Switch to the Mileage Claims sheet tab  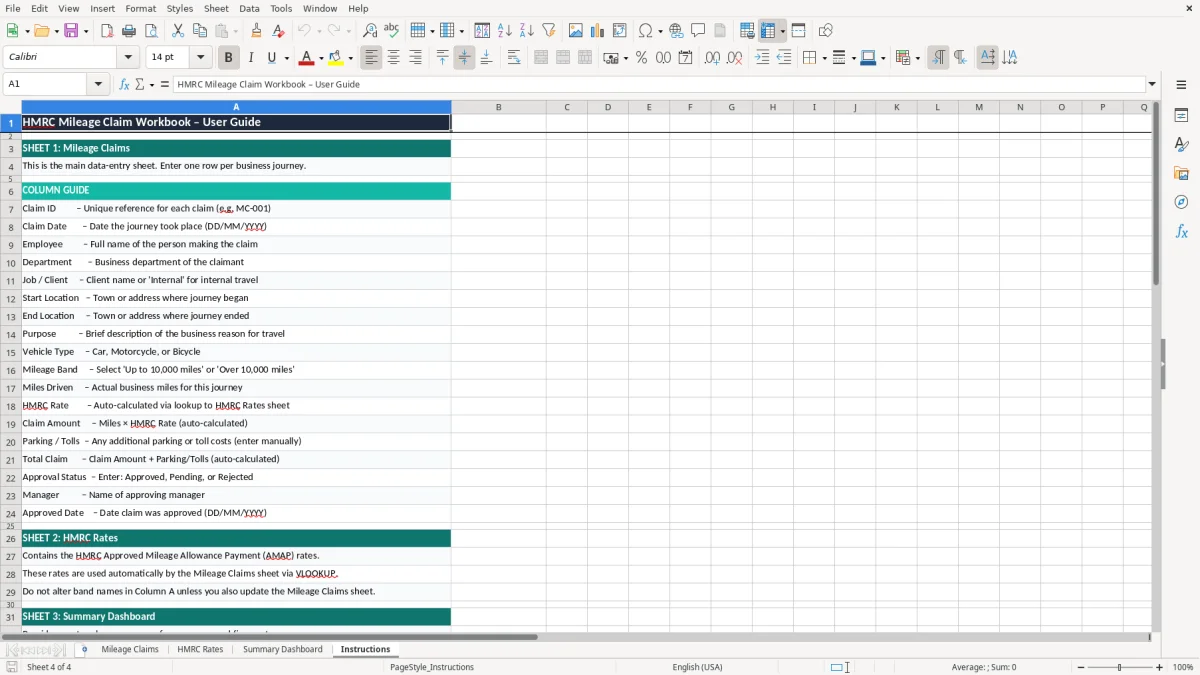click(x=130, y=649)
